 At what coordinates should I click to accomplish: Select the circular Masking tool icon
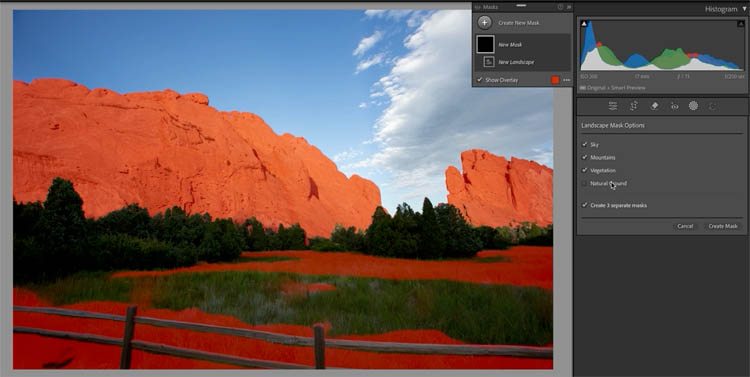(x=693, y=106)
